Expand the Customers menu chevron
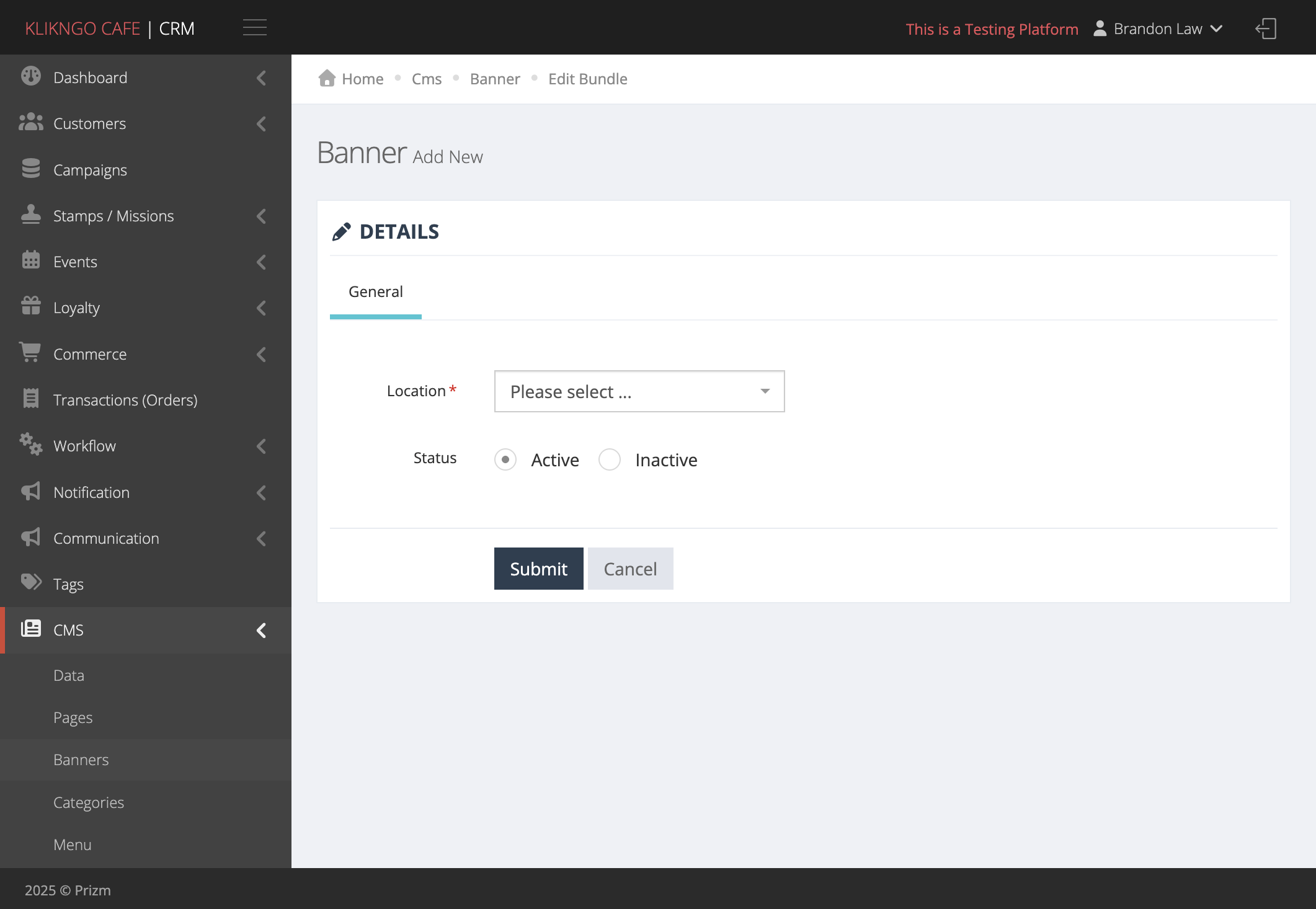This screenshot has height=909, width=1316. pos(261,123)
